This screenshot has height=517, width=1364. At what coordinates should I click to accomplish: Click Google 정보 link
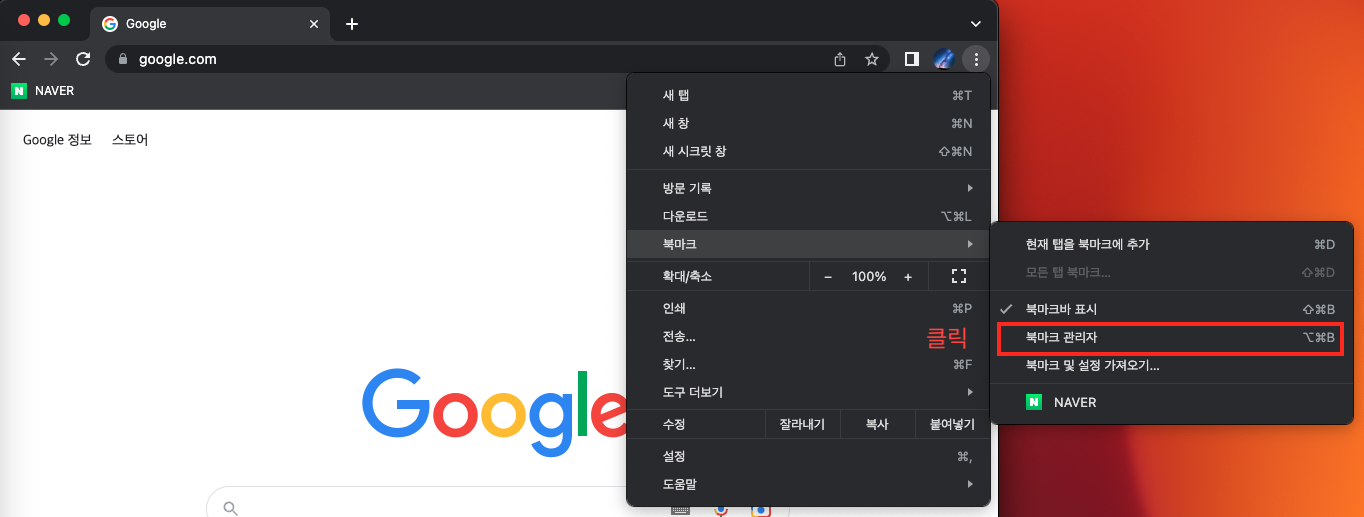click(57, 140)
